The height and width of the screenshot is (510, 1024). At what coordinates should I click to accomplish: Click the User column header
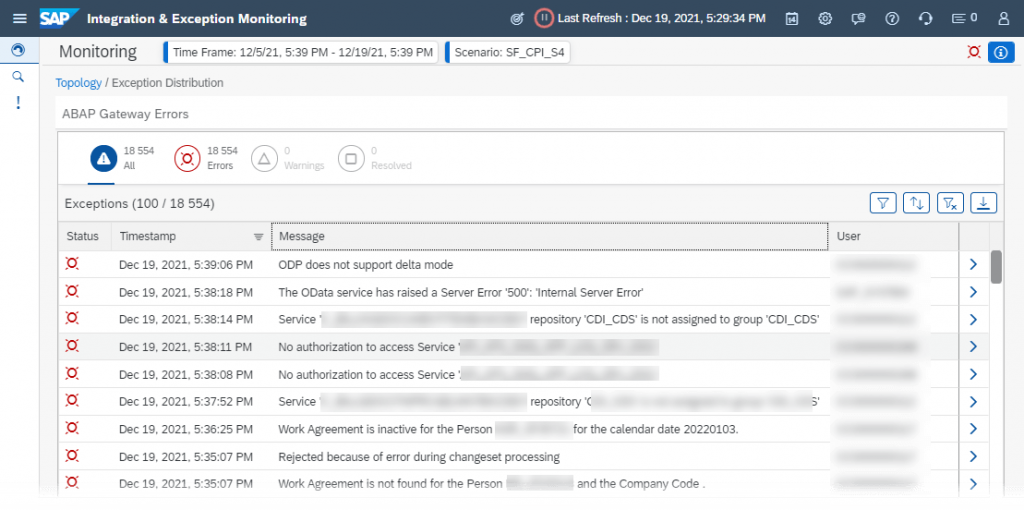pyautogui.click(x=893, y=236)
